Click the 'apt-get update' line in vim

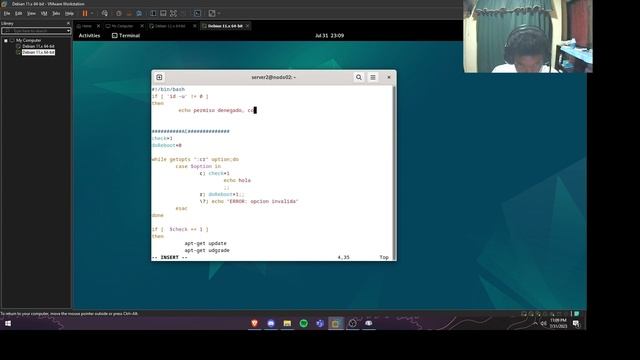coord(205,243)
